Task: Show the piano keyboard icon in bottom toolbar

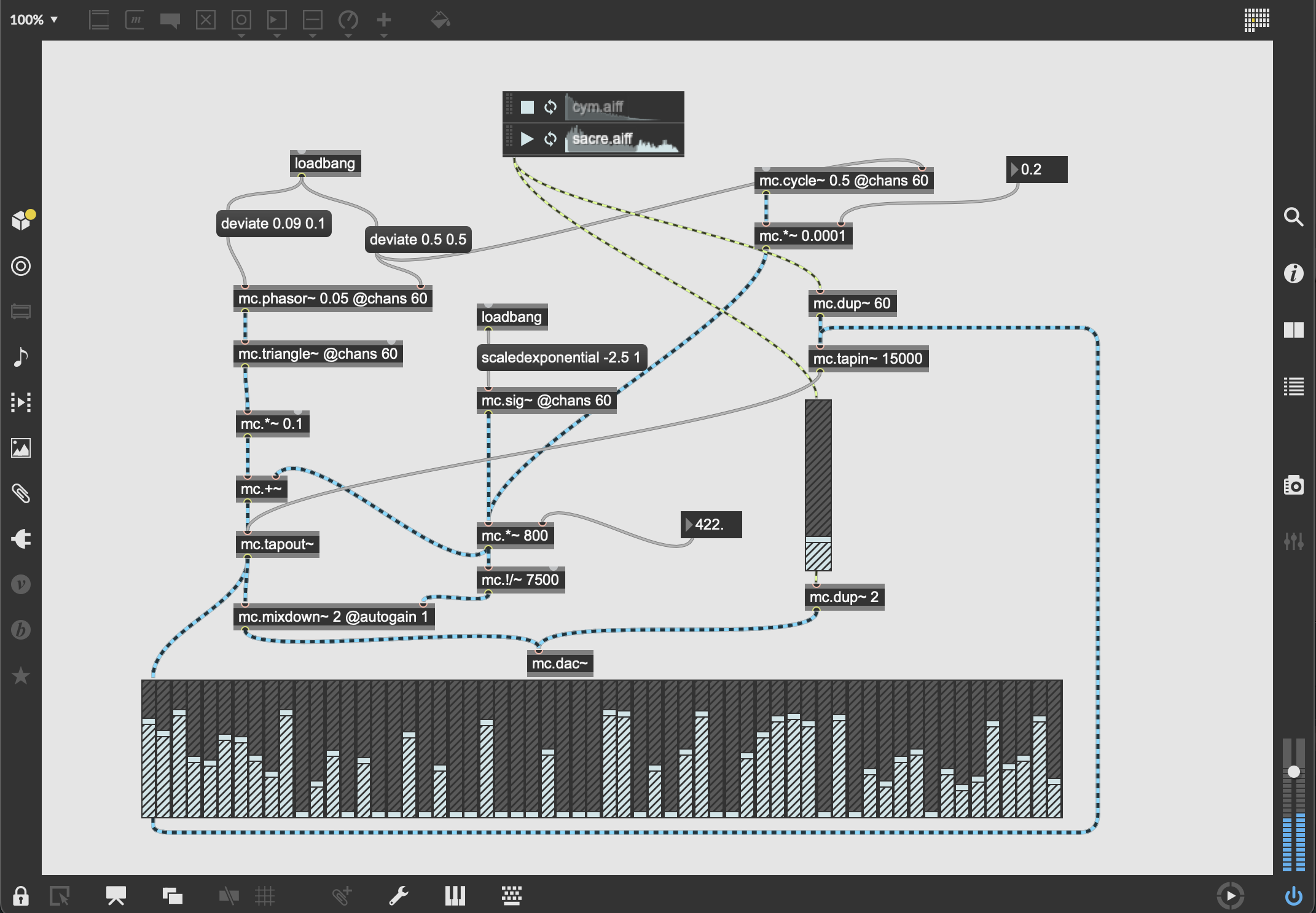Action: [455, 896]
